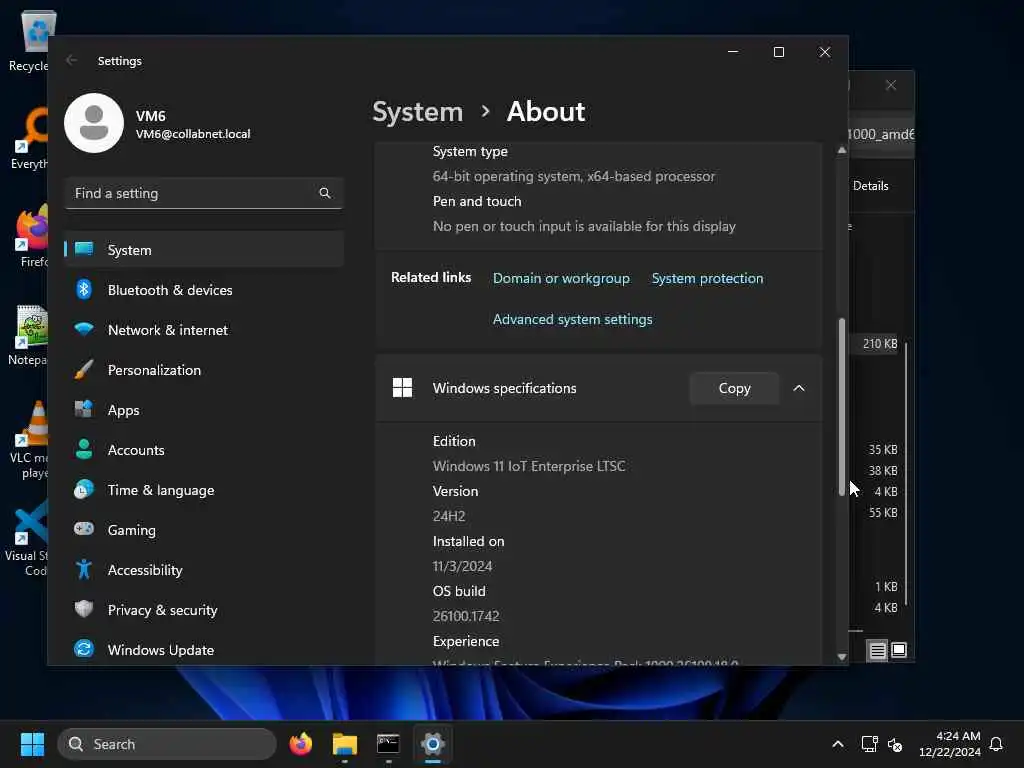This screenshot has width=1024, height=768.
Task: Click the 210 KB entry in background window
Action: (x=880, y=344)
